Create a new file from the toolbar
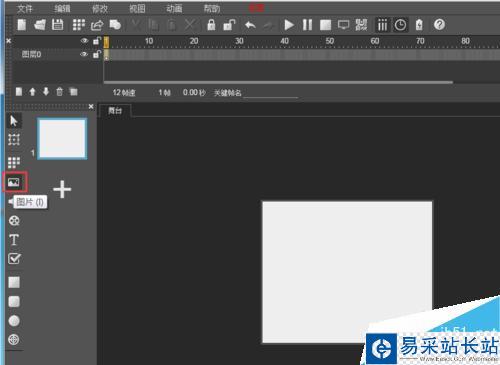Screen dimensions: 500x365 tap(22, 25)
